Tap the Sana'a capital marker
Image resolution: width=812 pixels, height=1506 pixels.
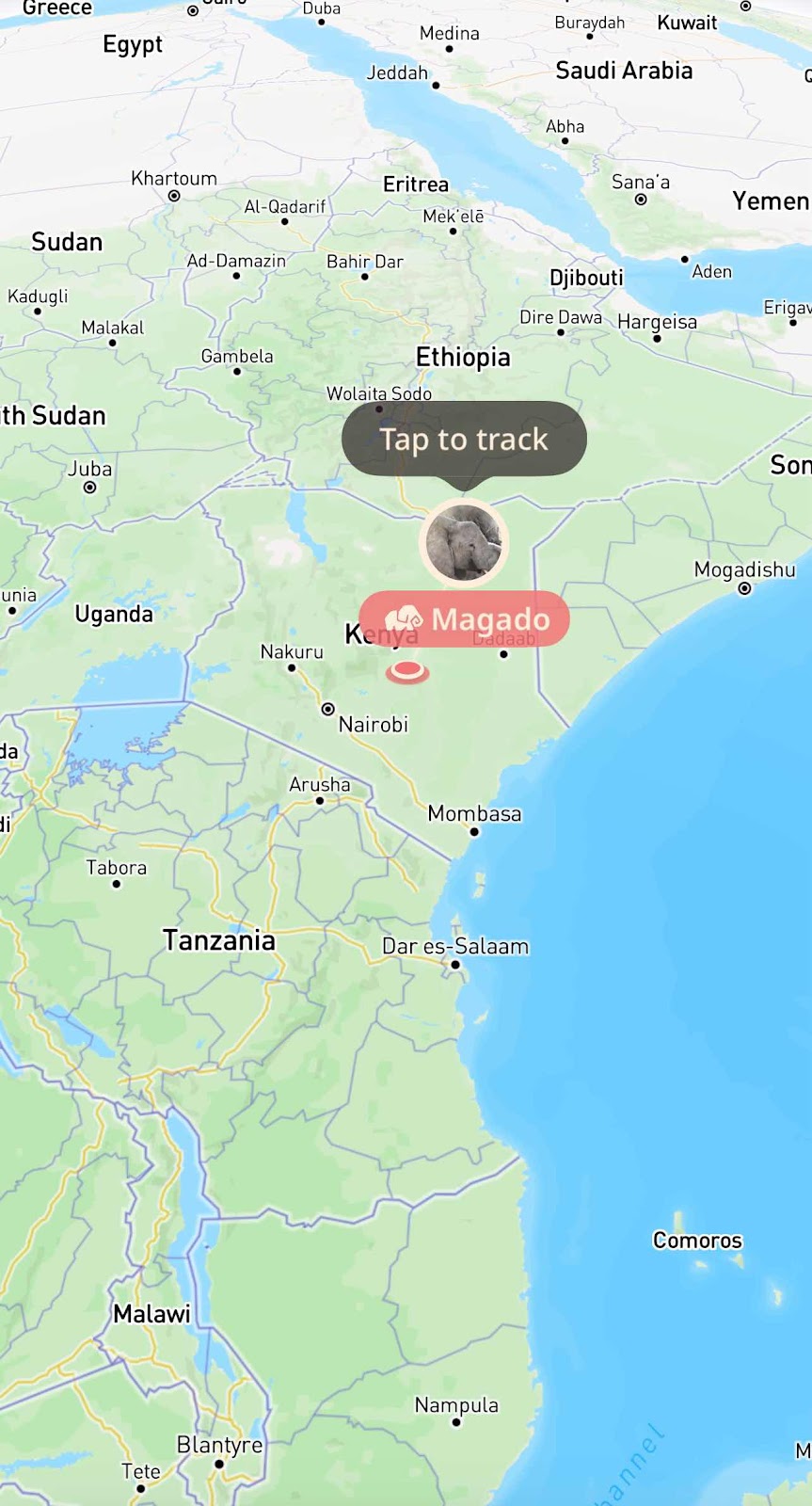pyautogui.click(x=641, y=200)
